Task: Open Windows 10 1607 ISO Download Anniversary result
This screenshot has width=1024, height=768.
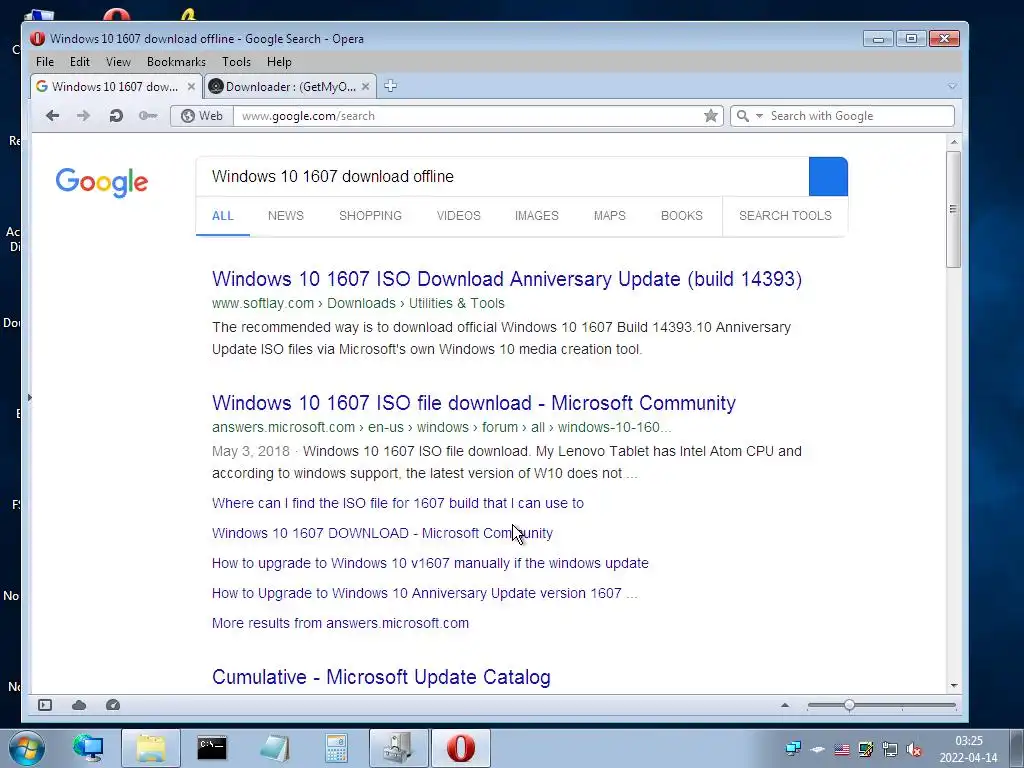Action: click(507, 279)
